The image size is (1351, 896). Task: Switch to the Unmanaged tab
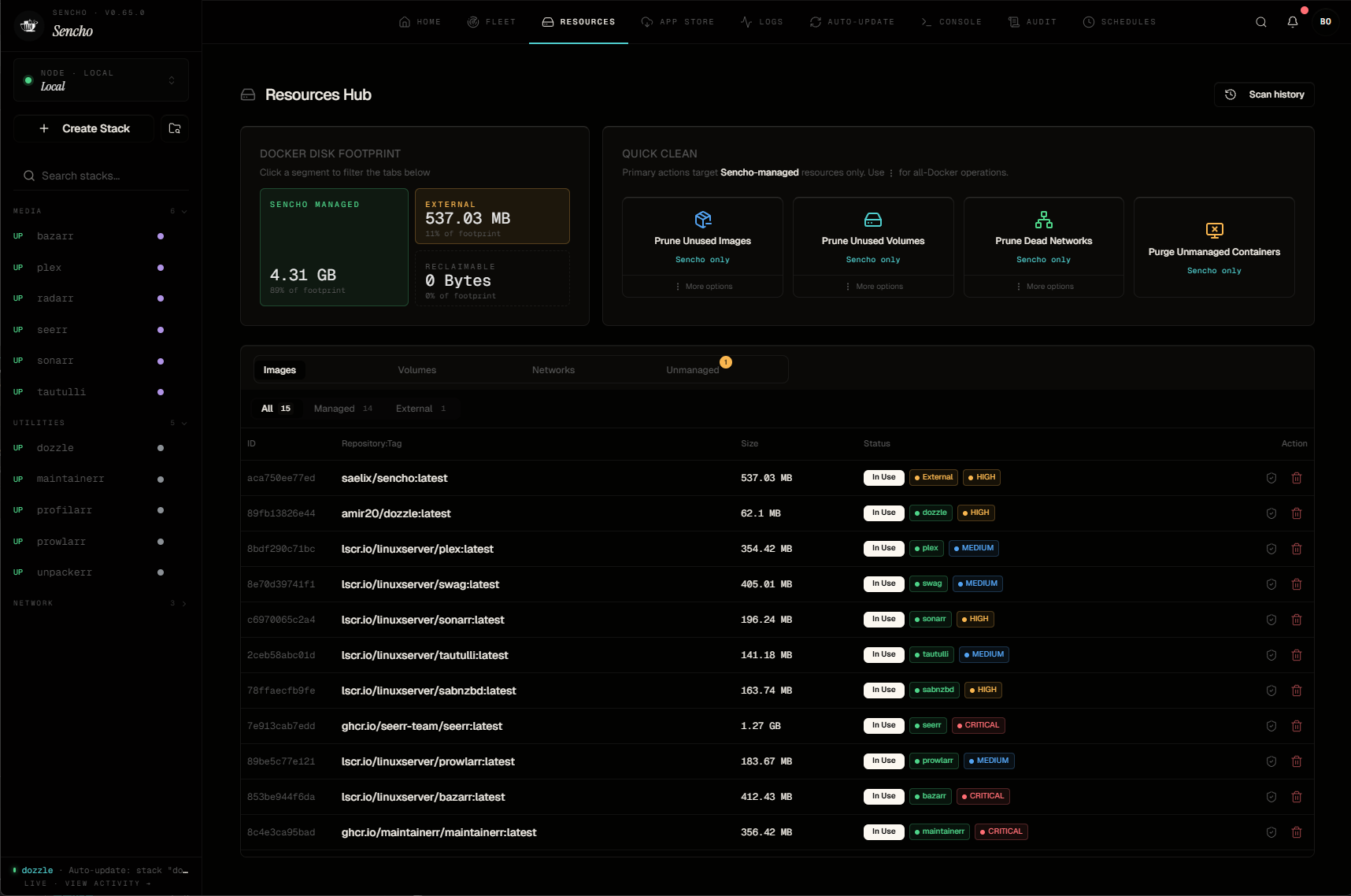[x=693, y=370]
